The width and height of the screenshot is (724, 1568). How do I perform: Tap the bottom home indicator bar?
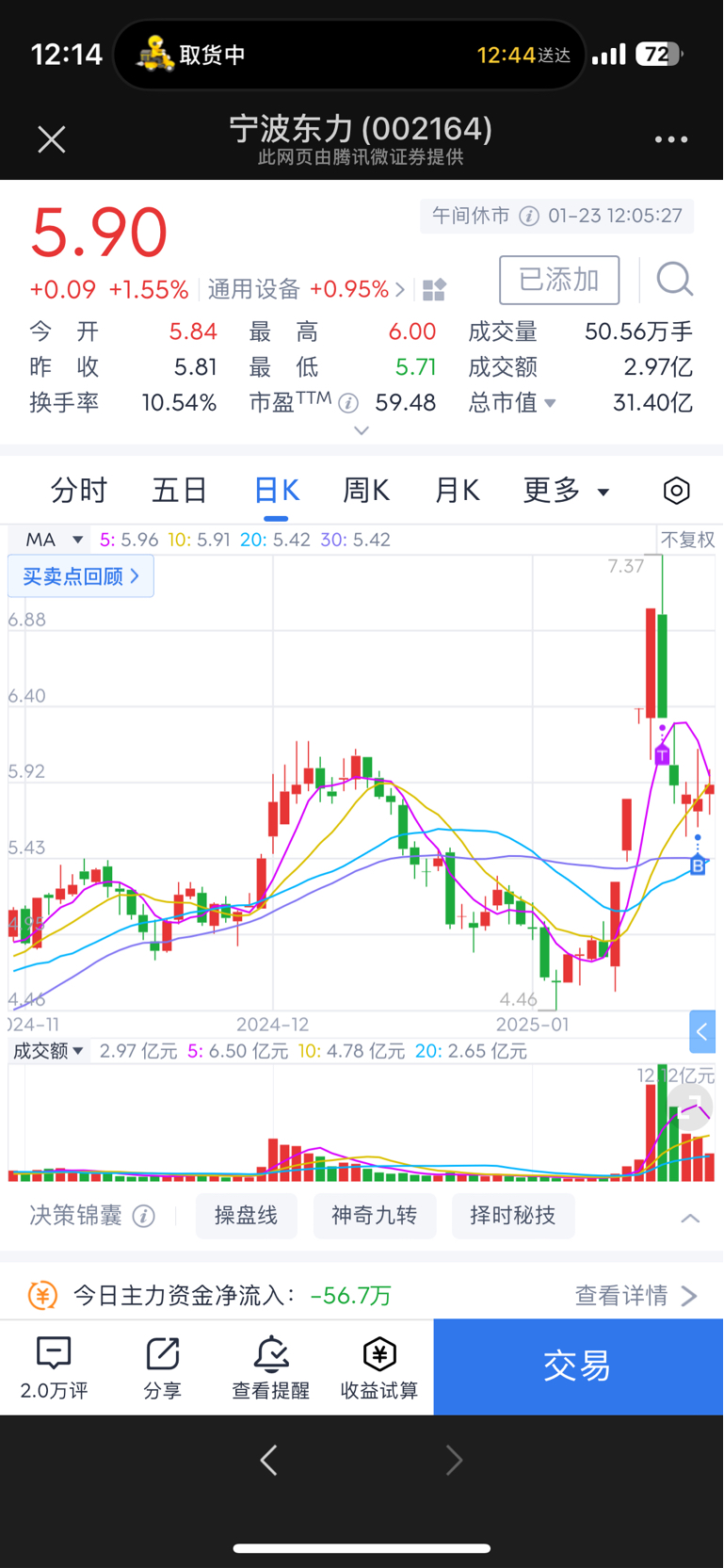[x=362, y=1548]
